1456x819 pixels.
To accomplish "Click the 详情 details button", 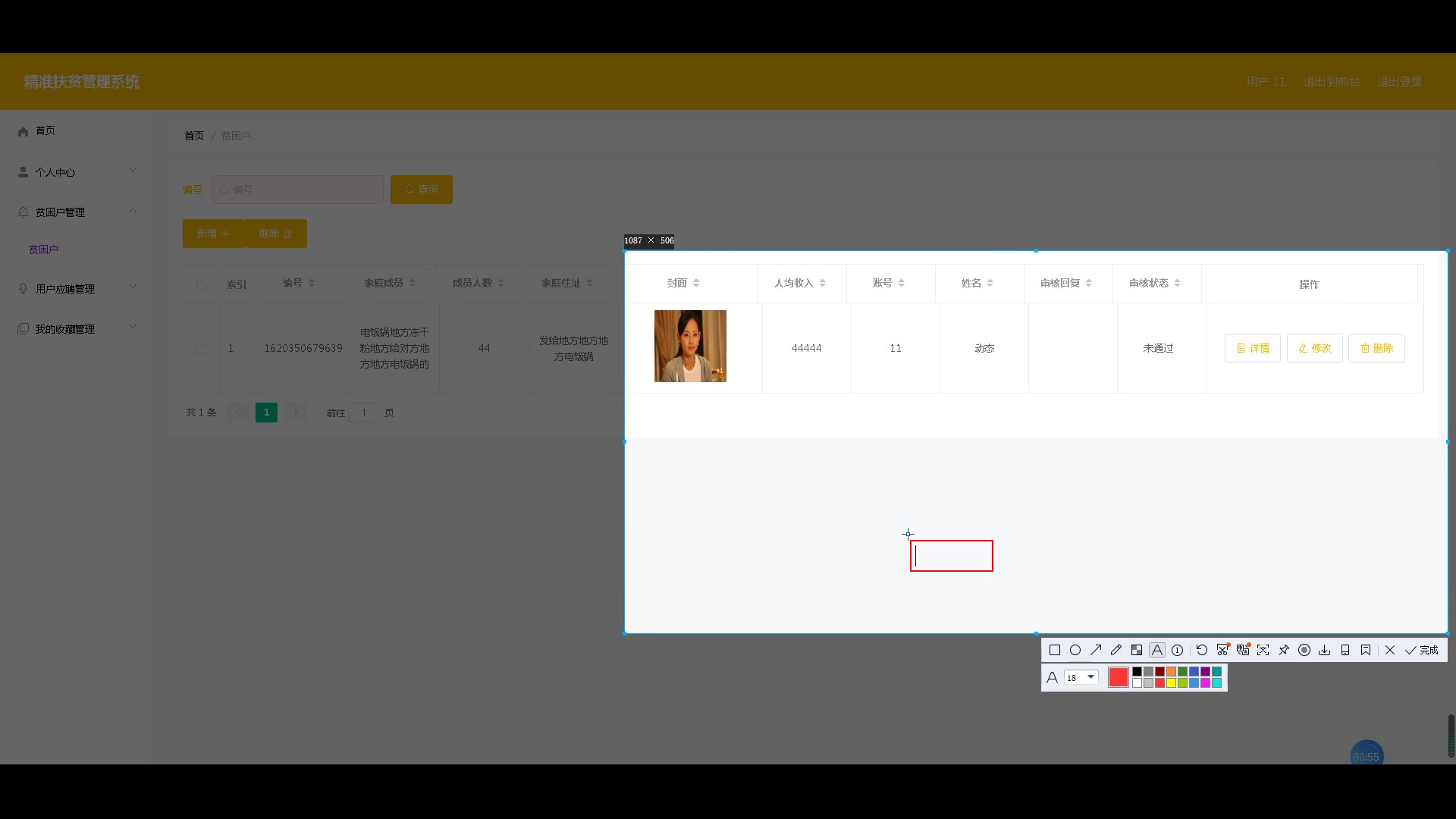I will pyautogui.click(x=1252, y=348).
